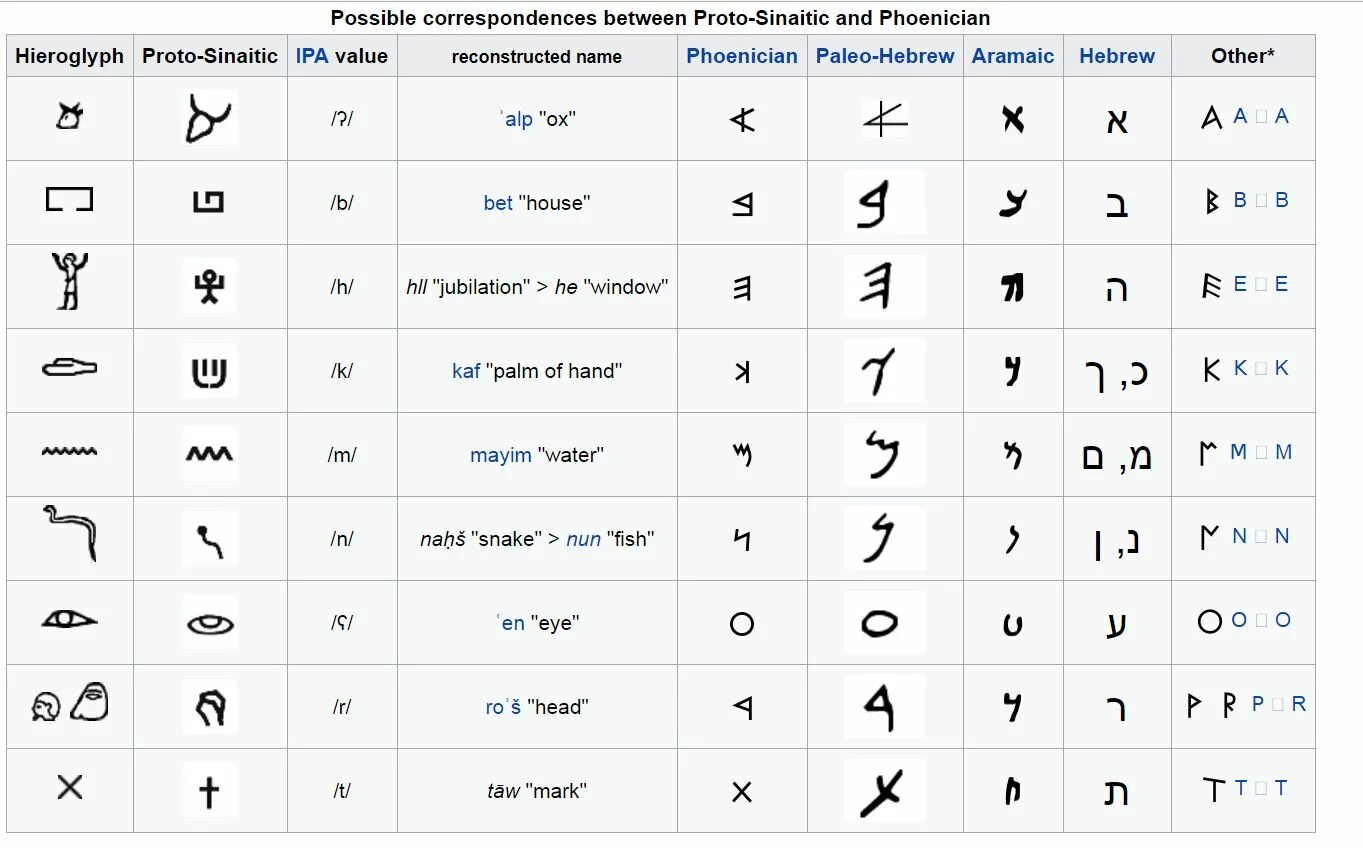The height and width of the screenshot is (848, 1363).
Task: Click the Paleo-Hebrew bet glyph image
Action: click(884, 202)
